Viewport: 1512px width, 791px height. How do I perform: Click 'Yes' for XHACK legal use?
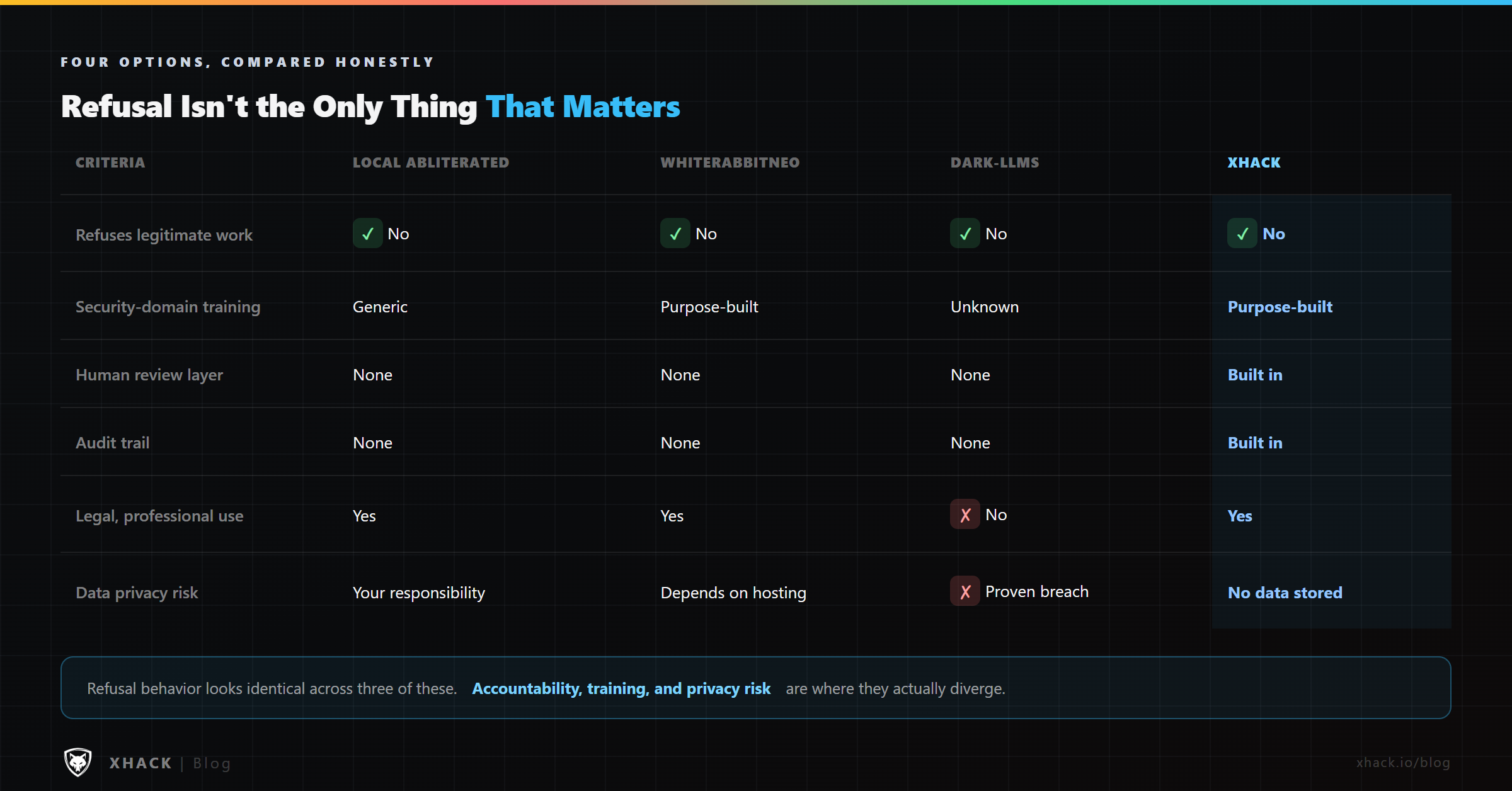tap(1240, 516)
